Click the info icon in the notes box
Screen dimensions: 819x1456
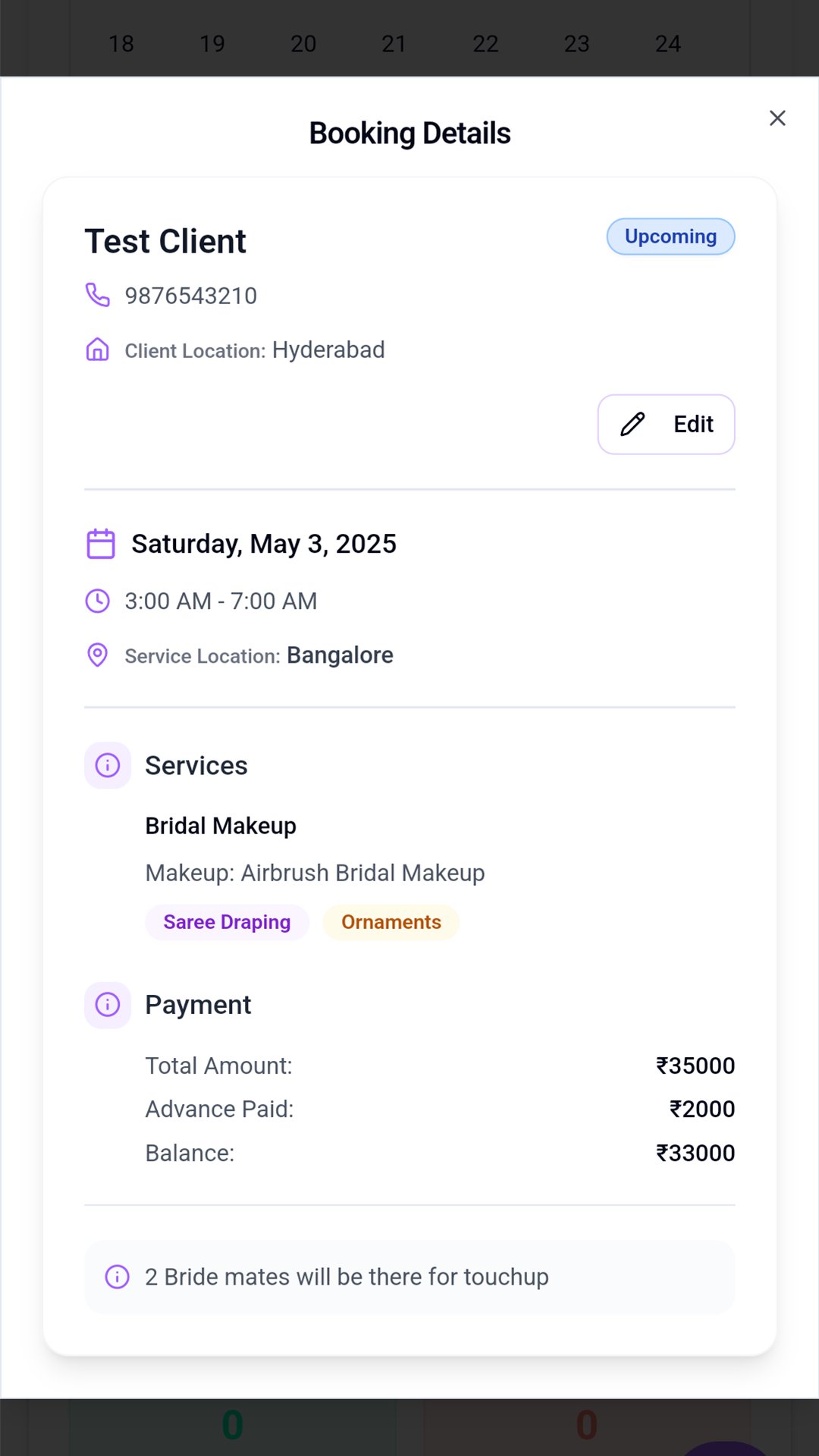point(117,1277)
